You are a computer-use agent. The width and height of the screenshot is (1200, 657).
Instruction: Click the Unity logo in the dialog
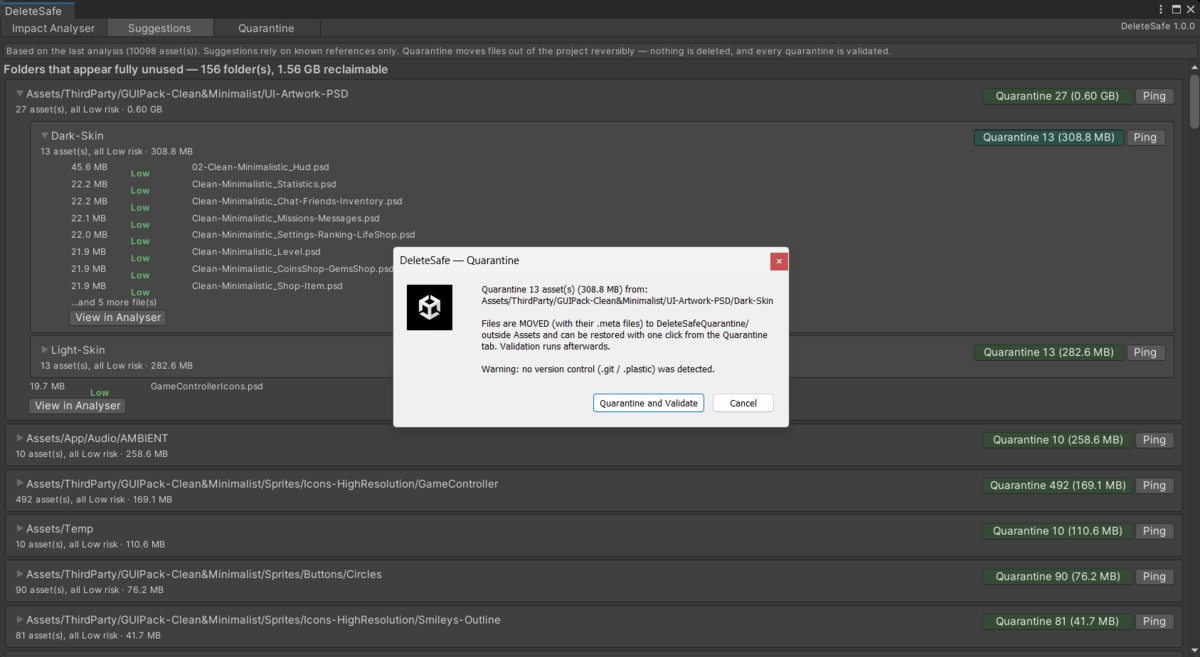pos(429,307)
